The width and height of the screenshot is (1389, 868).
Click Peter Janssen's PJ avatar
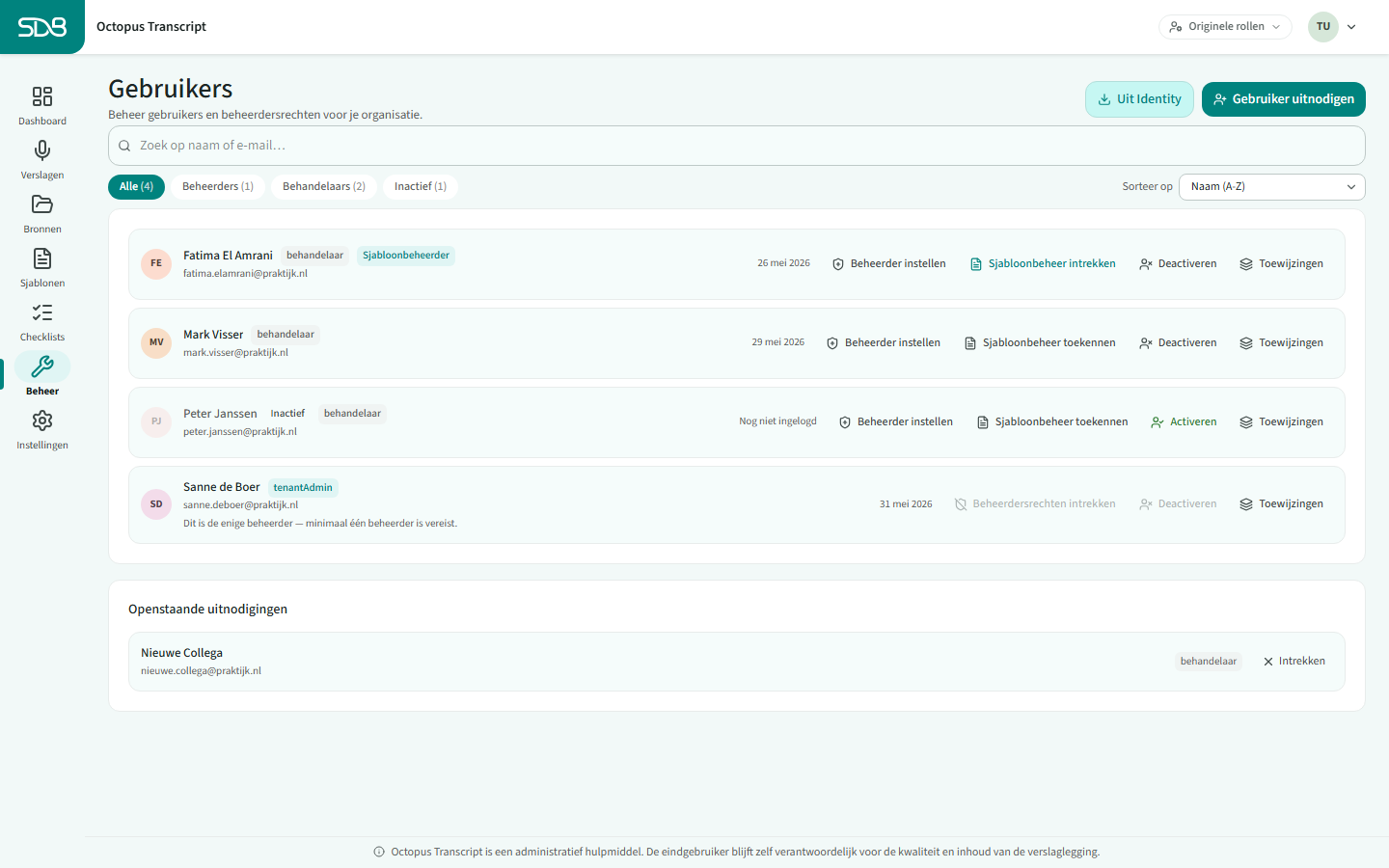(x=156, y=421)
